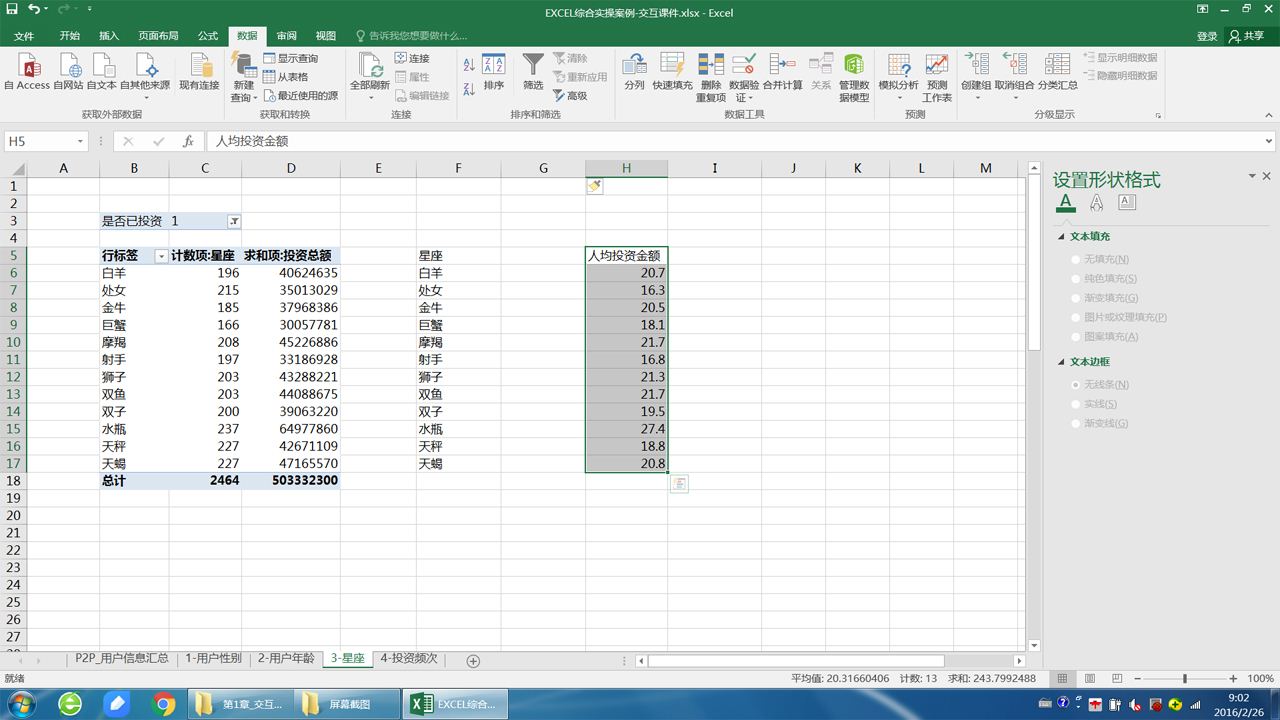Switch to the 公式 ribbon tab
Image resolution: width=1280 pixels, height=720 pixels.
[x=208, y=36]
